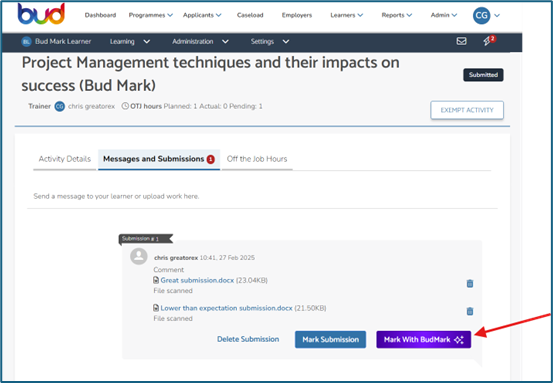Screen dimensions: 553x383
Task: Click the Mark With BudMark button
Action: pos(424,340)
